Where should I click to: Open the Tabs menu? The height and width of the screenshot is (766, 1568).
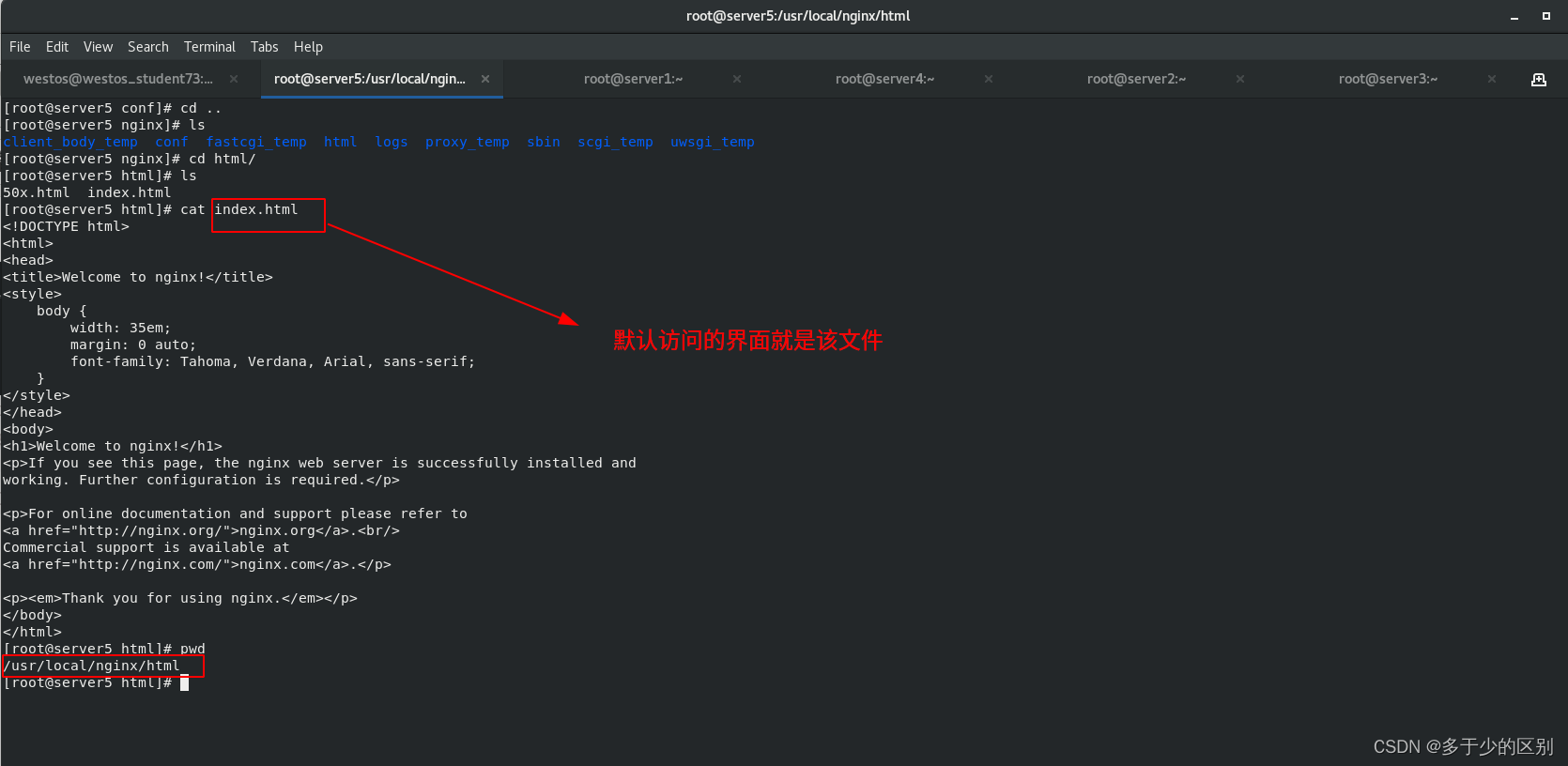tap(264, 47)
